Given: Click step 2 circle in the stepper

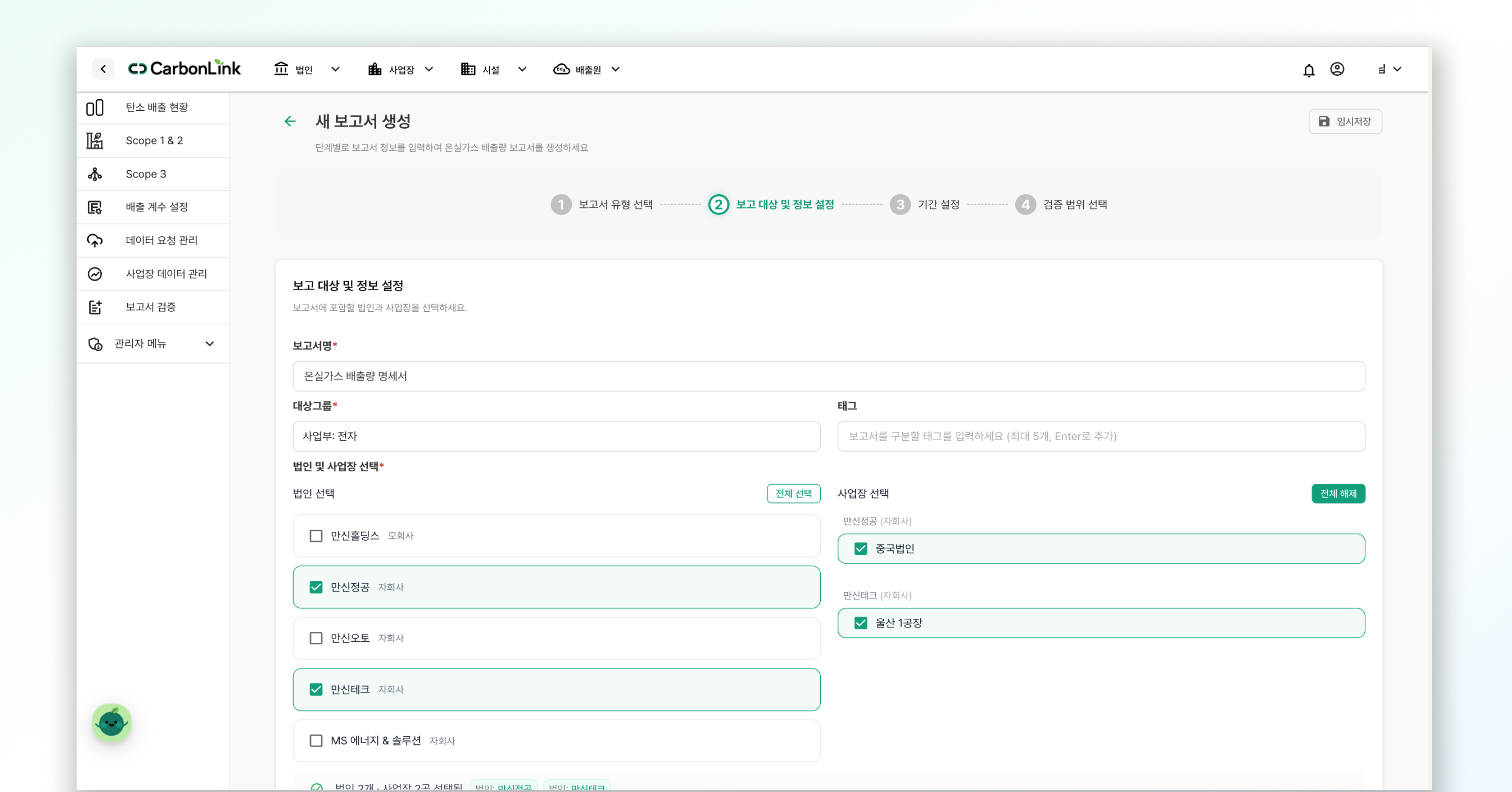Looking at the screenshot, I should (719, 204).
